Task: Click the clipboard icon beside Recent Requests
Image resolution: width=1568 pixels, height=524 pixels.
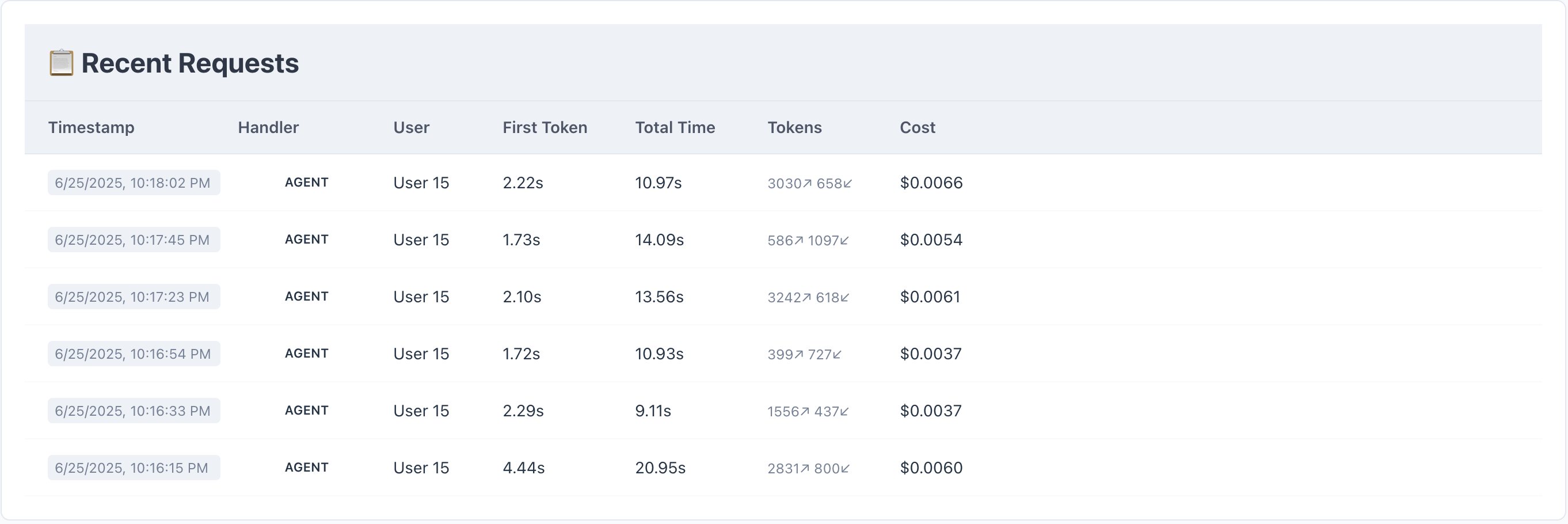Action: click(x=61, y=63)
